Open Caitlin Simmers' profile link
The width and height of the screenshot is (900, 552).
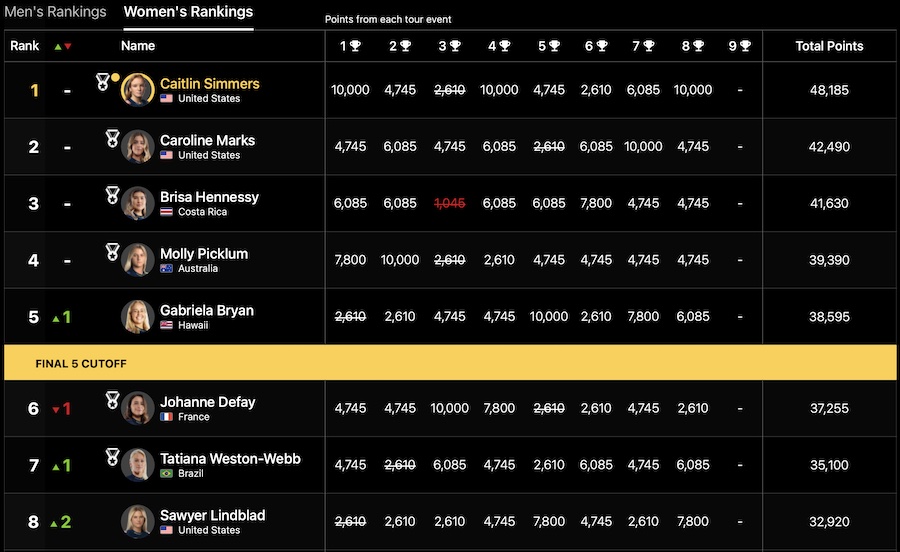tap(209, 83)
